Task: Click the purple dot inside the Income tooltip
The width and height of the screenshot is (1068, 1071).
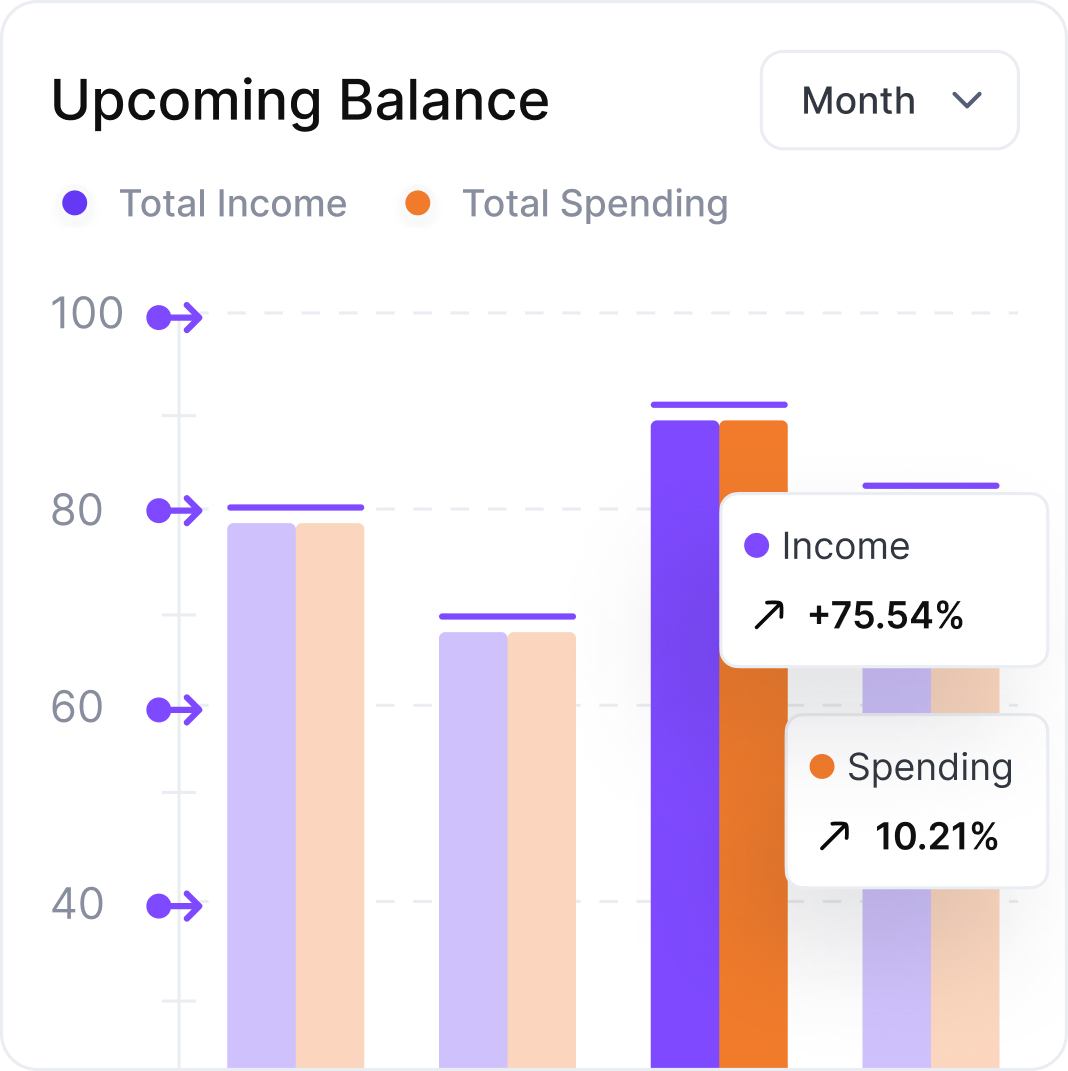Action: tap(758, 545)
